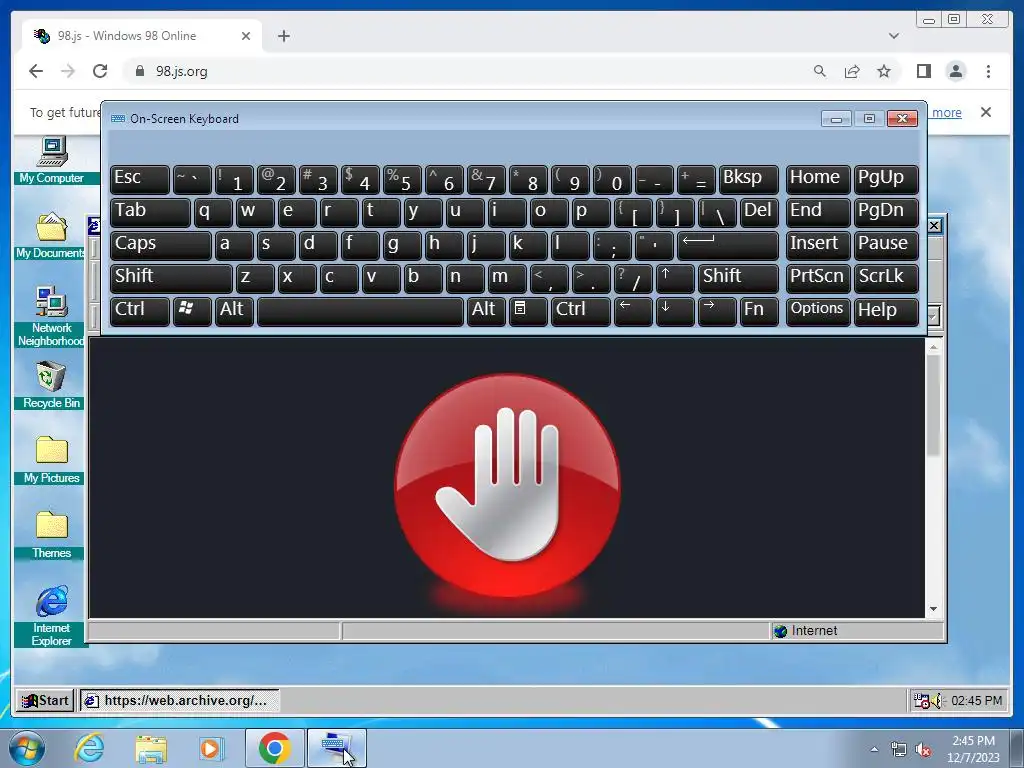The height and width of the screenshot is (768, 1024).
Task: Toggle Chrome side panel icon
Action: (923, 71)
